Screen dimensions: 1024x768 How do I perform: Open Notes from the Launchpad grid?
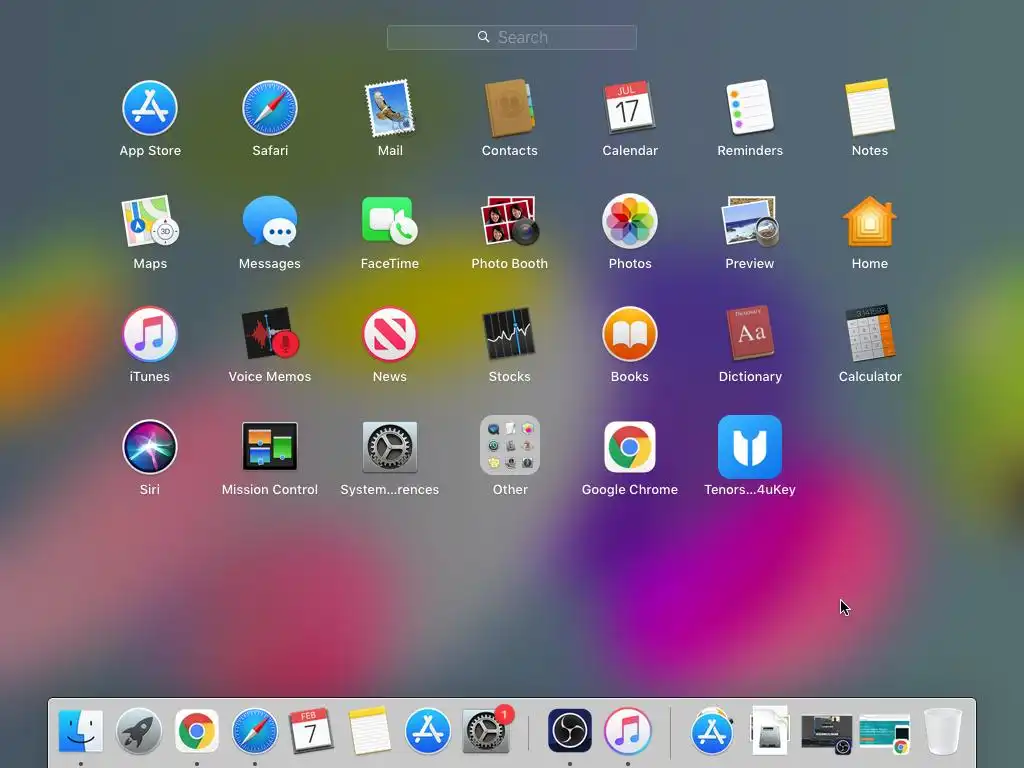point(869,107)
